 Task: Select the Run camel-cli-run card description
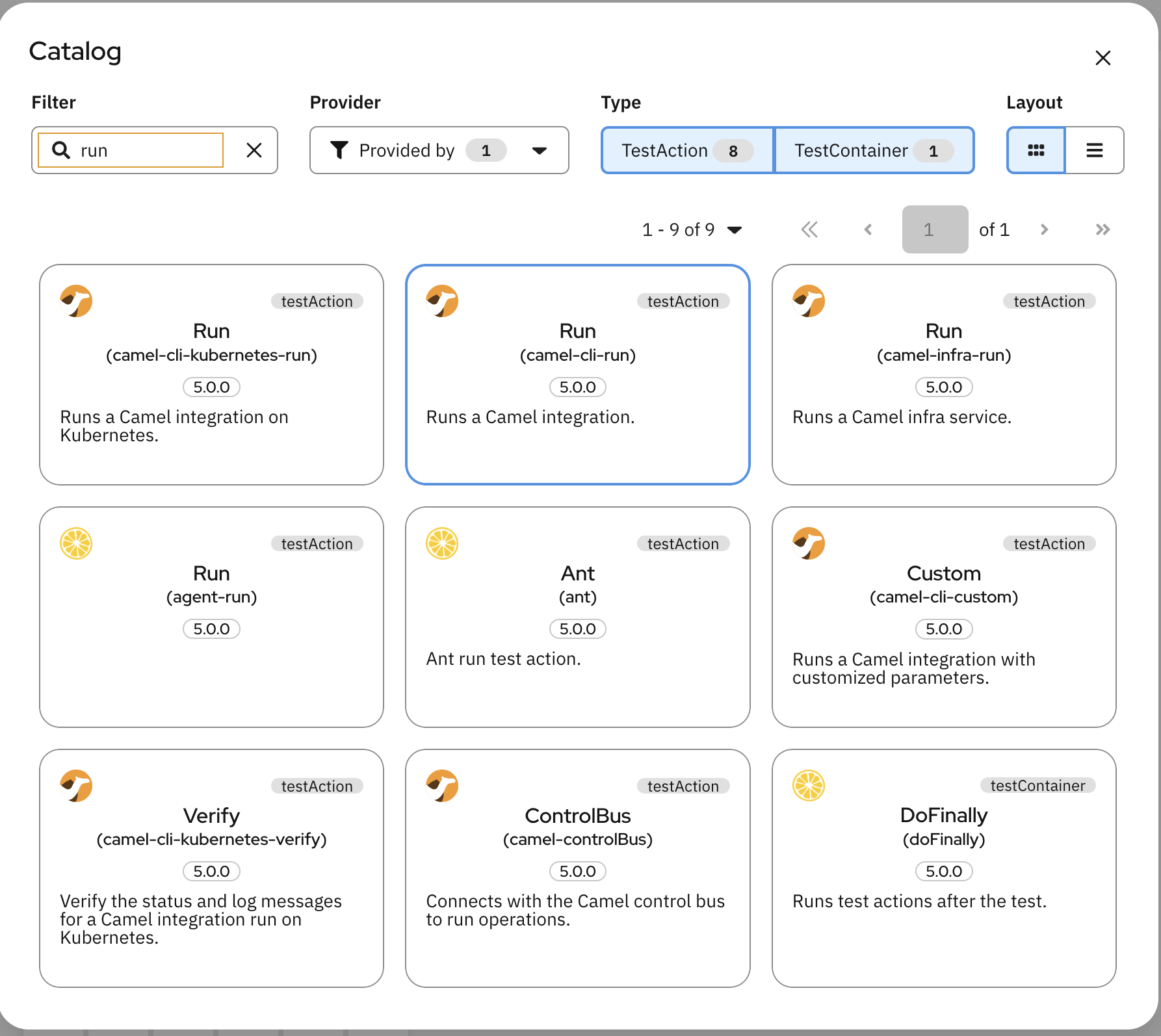point(530,417)
